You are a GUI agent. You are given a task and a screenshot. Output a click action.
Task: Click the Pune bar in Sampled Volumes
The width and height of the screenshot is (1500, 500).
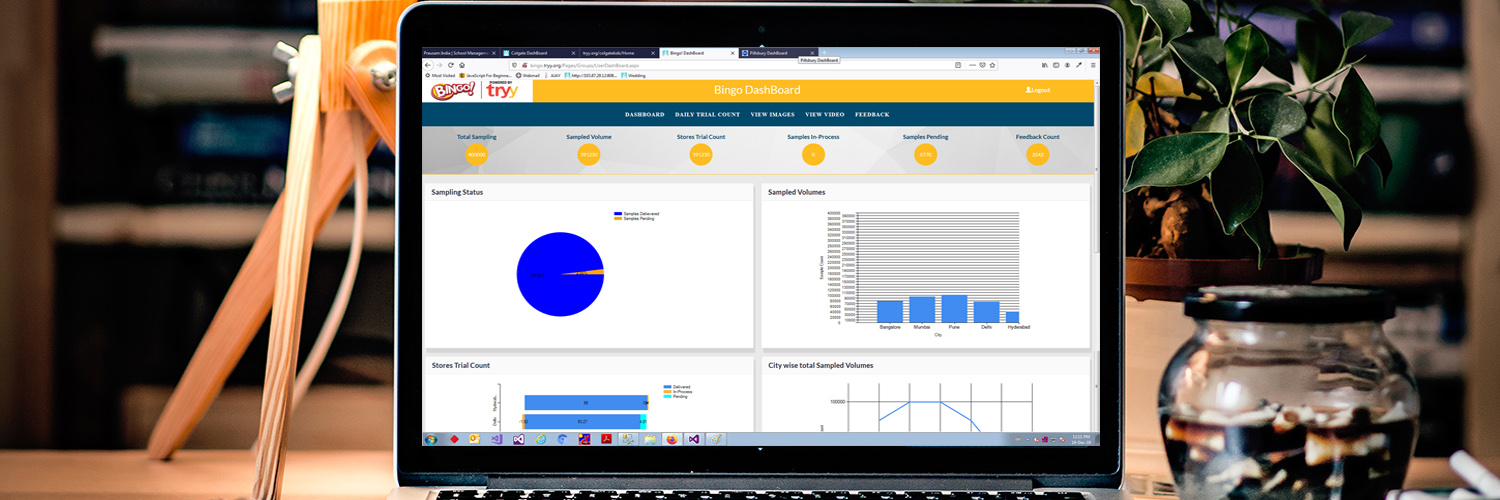click(955, 309)
